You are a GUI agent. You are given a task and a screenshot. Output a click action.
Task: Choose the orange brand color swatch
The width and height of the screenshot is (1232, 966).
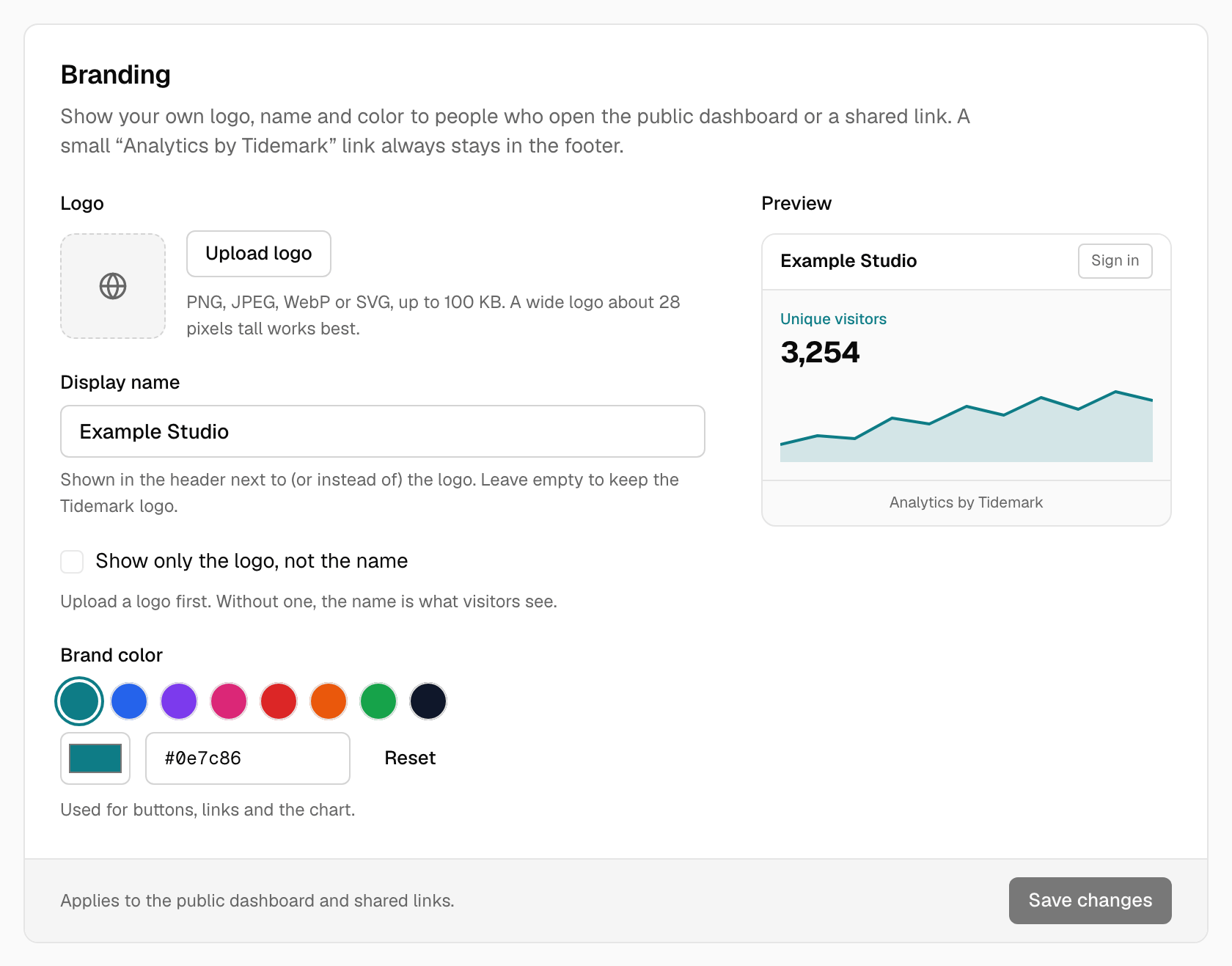[x=329, y=701]
